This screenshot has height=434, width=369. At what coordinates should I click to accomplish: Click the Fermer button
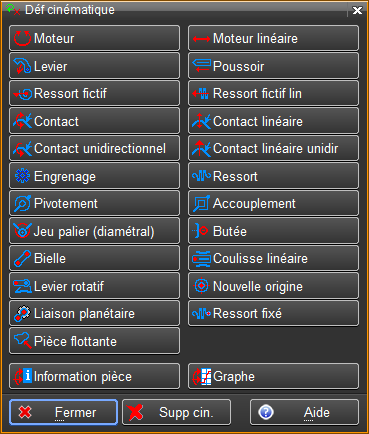tap(64, 412)
